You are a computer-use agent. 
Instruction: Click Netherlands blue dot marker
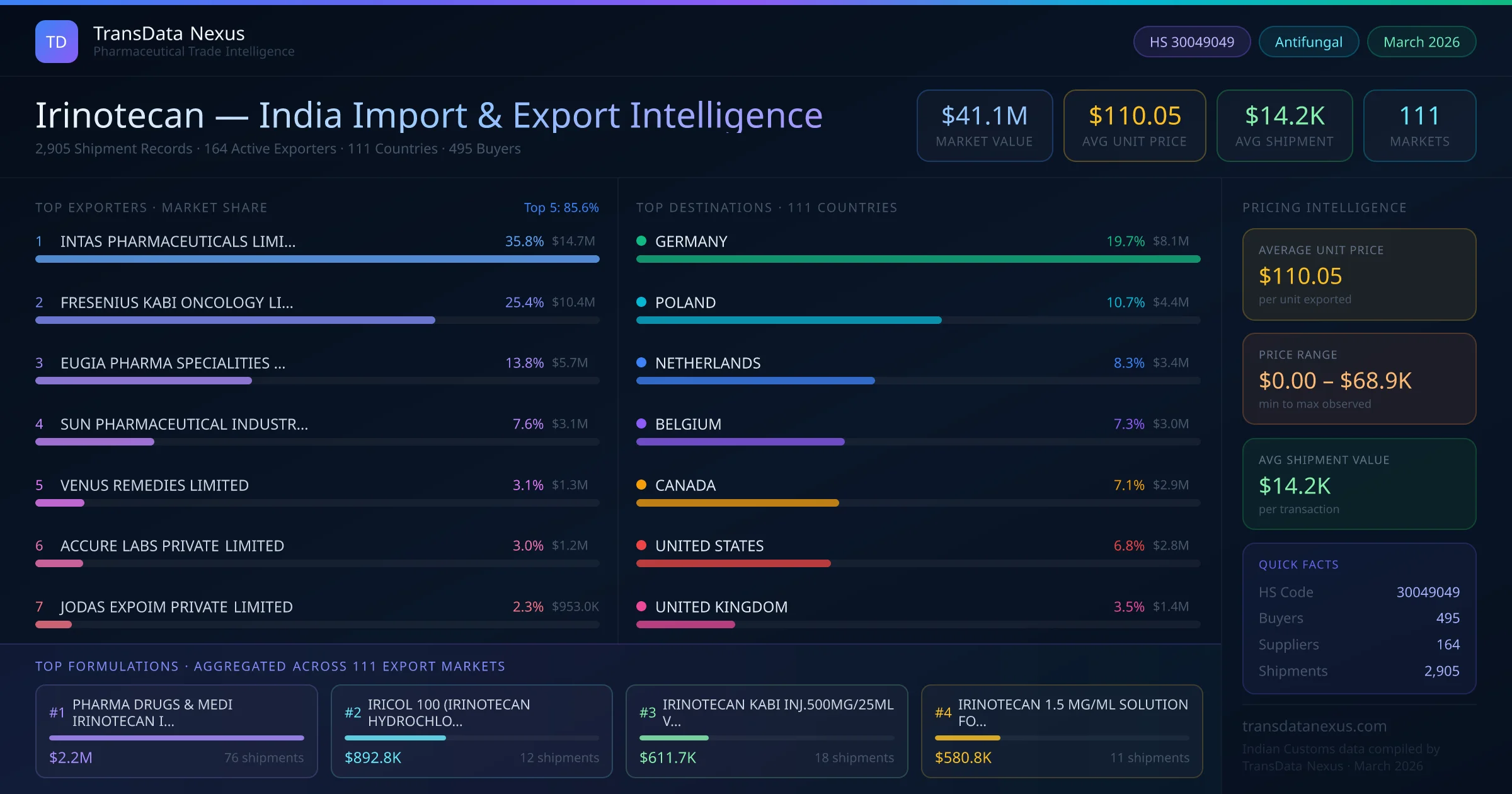[641, 362]
